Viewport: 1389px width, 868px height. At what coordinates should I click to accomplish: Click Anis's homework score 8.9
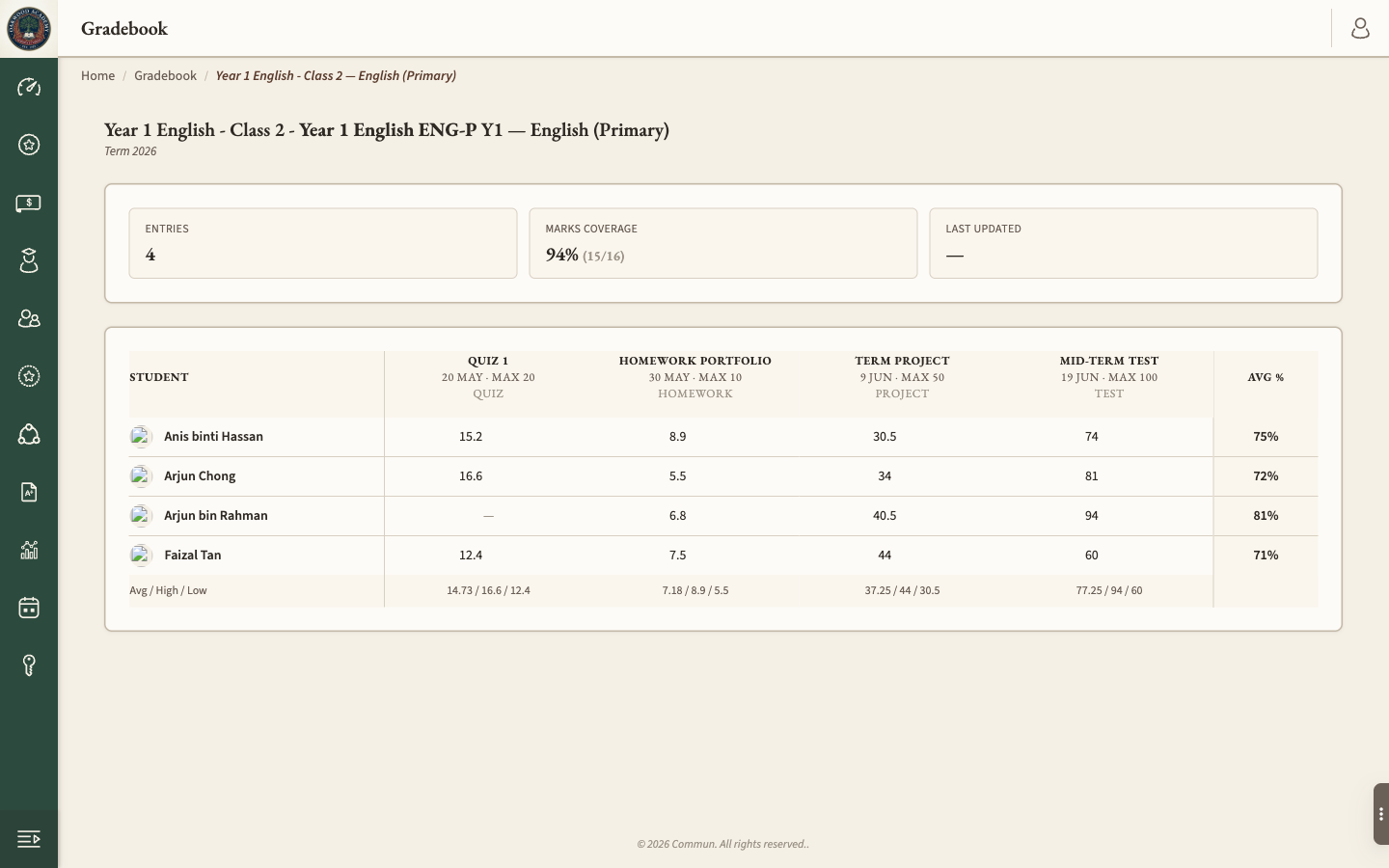(678, 436)
